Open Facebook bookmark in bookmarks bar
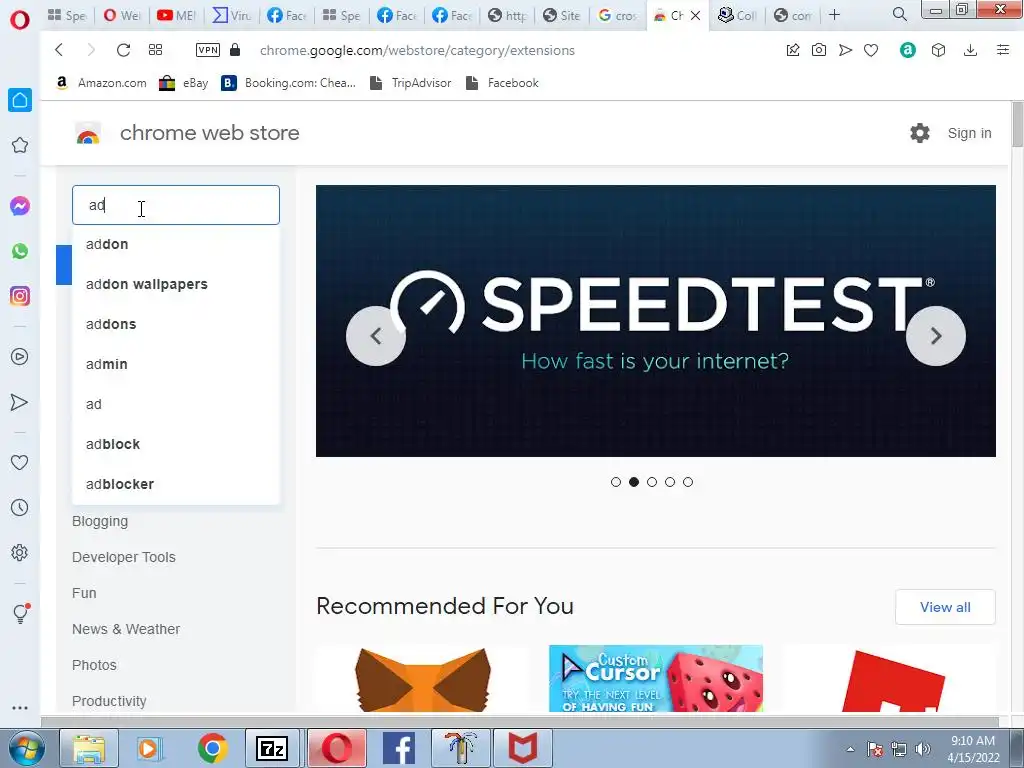Screen dimensions: 1024x768 pos(502,83)
